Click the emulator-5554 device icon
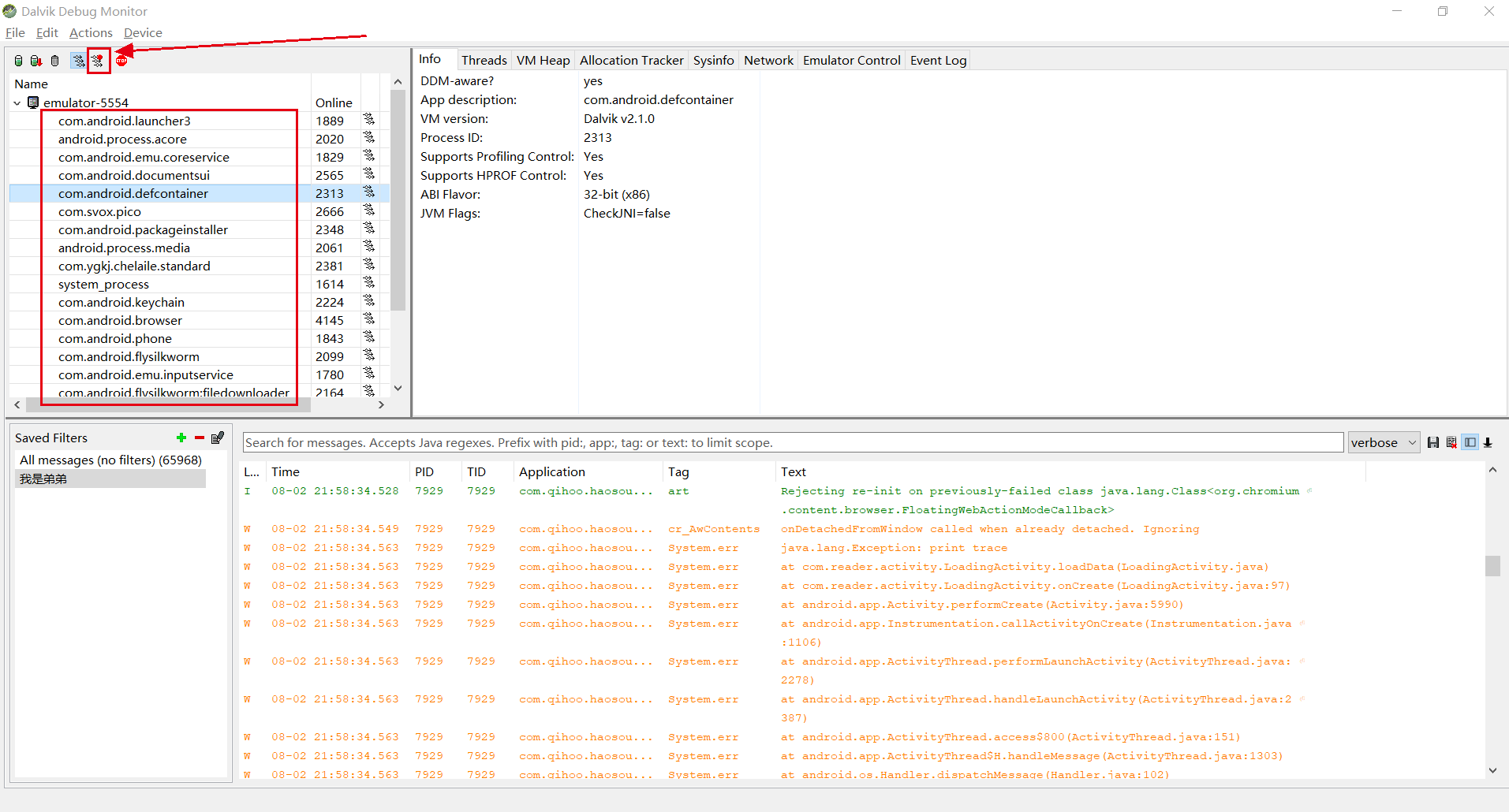 pyautogui.click(x=33, y=102)
